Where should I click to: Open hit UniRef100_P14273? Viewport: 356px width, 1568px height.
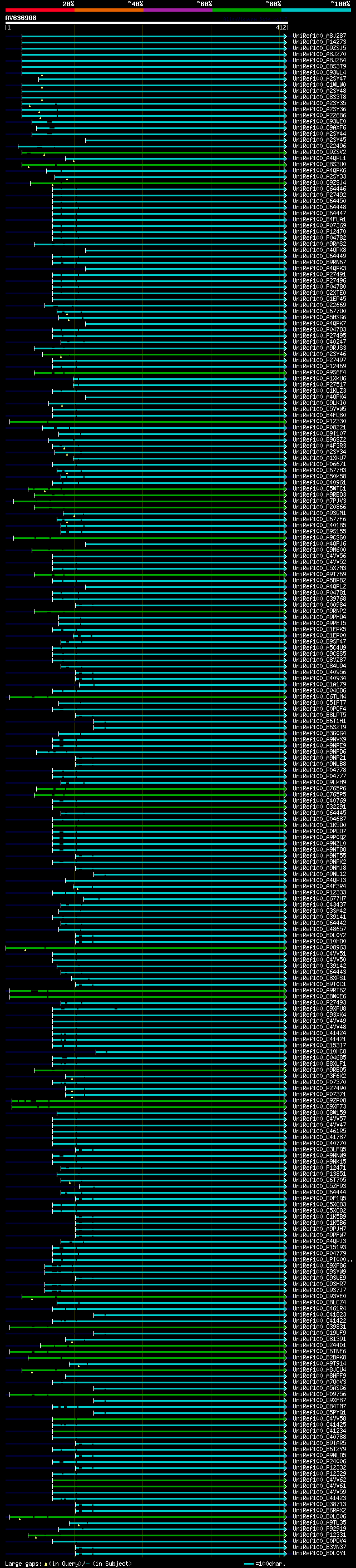(319, 42)
